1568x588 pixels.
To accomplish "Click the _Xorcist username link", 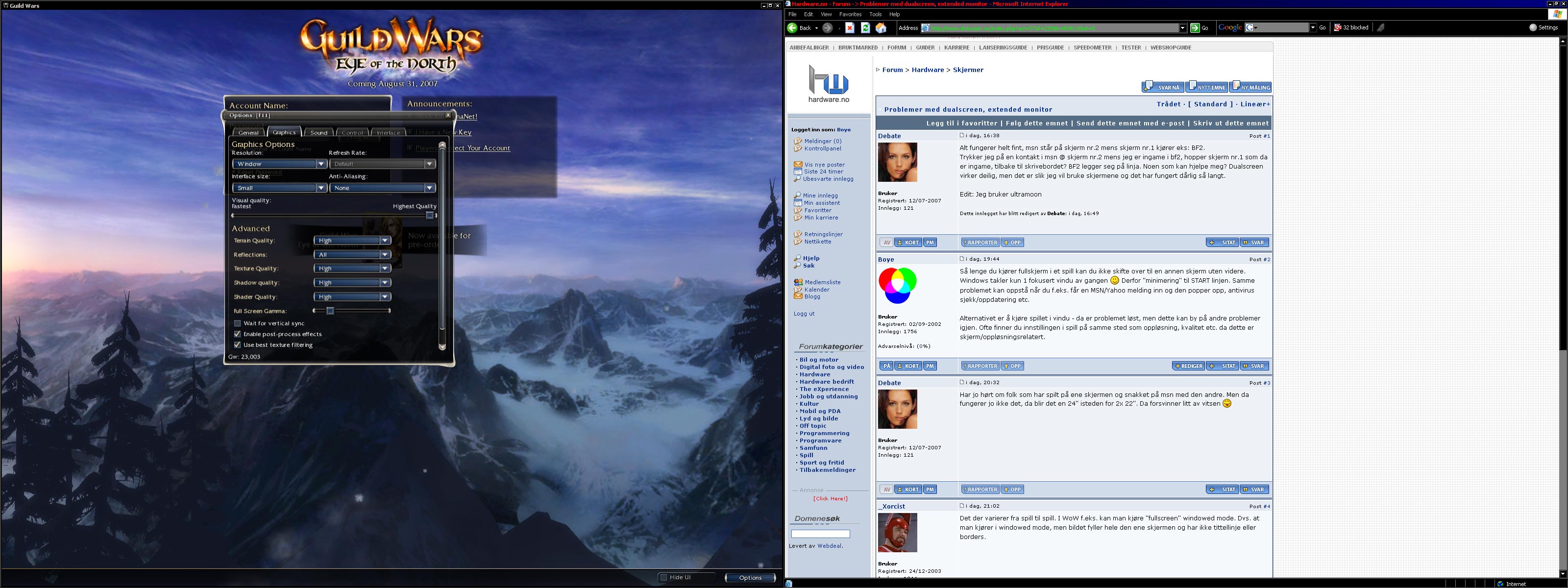I will (891, 507).
